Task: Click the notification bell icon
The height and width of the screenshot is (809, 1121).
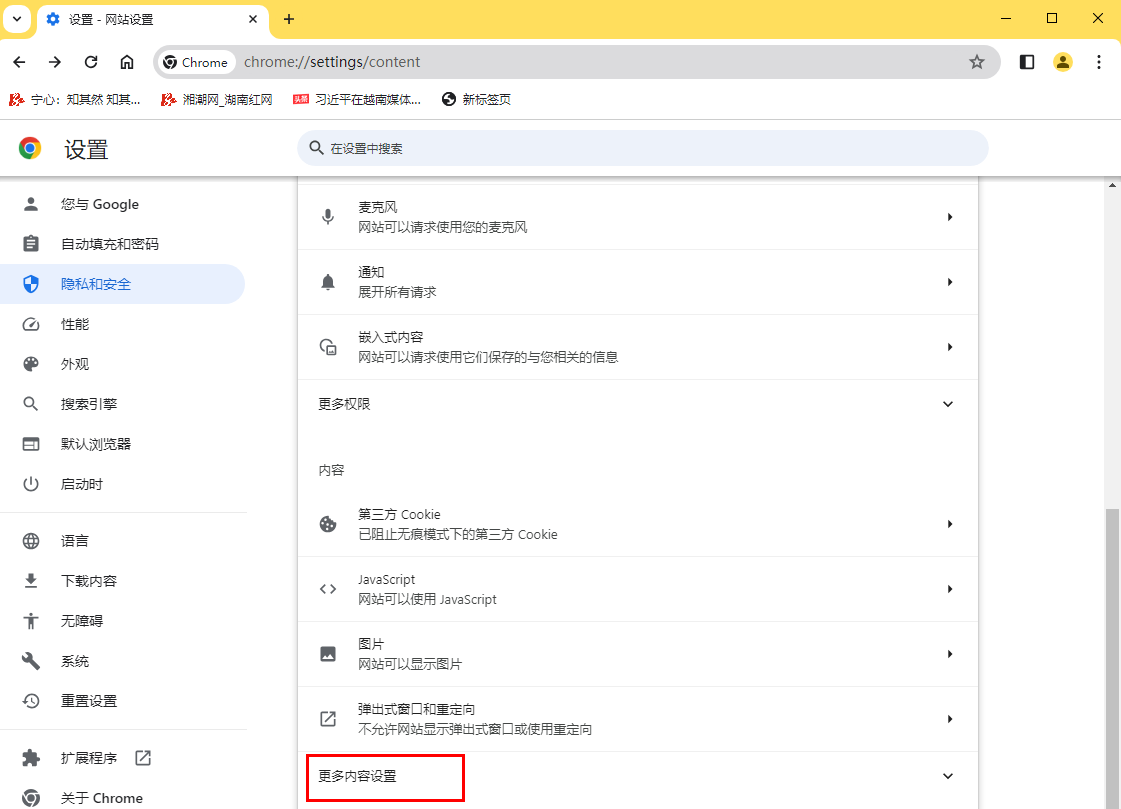Action: tap(327, 282)
